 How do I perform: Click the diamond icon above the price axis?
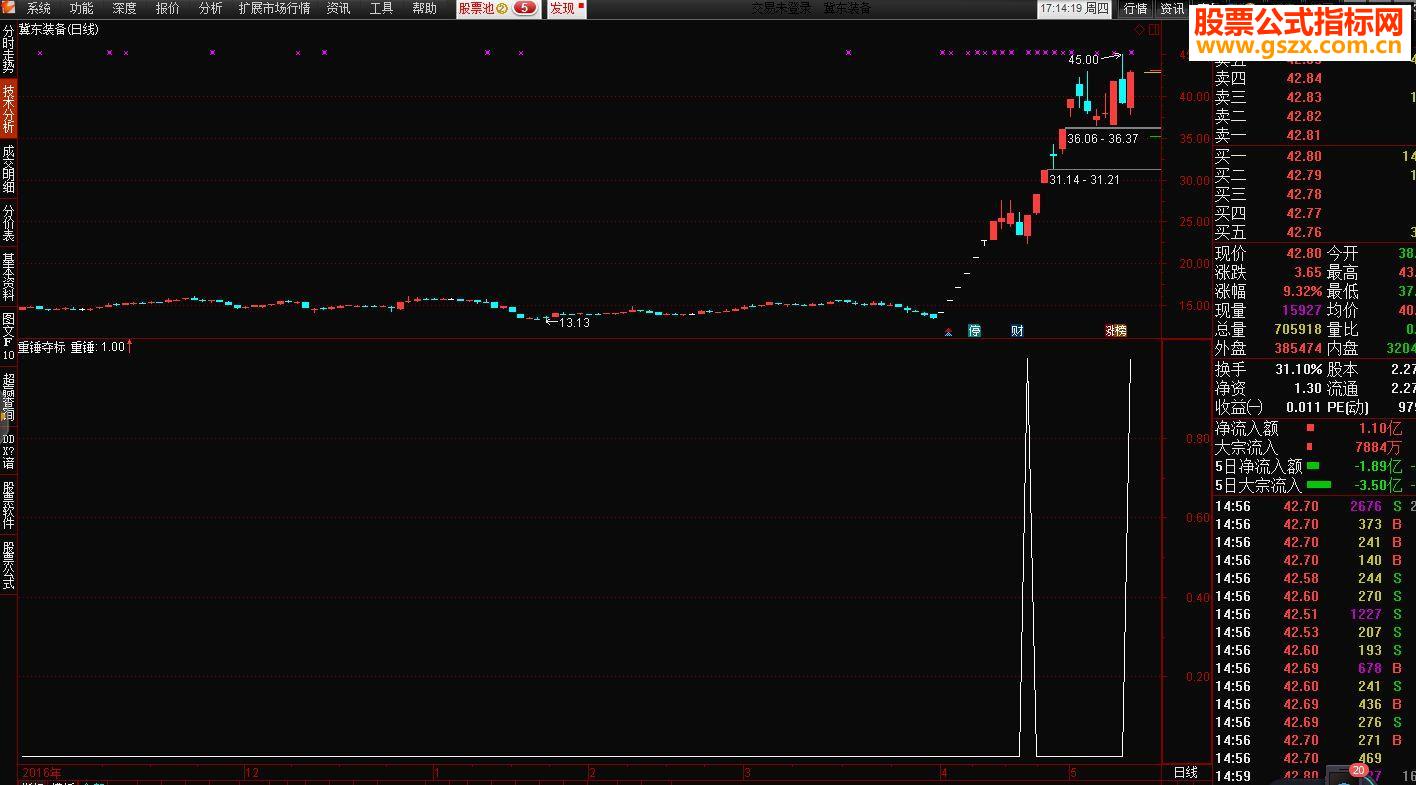pyautogui.click(x=1138, y=30)
